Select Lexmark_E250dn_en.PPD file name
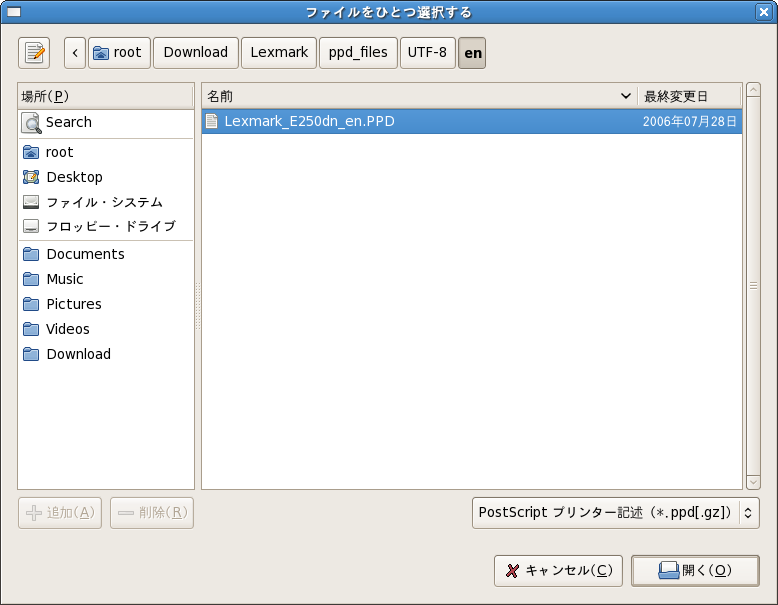The width and height of the screenshot is (778, 605). [310, 121]
